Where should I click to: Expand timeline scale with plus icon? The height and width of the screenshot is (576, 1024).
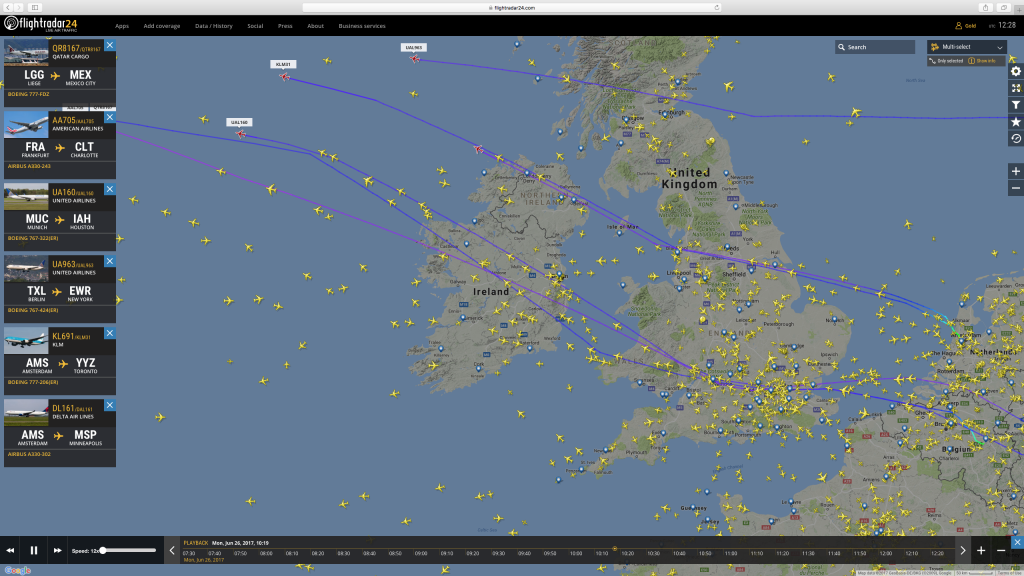pyautogui.click(x=981, y=551)
